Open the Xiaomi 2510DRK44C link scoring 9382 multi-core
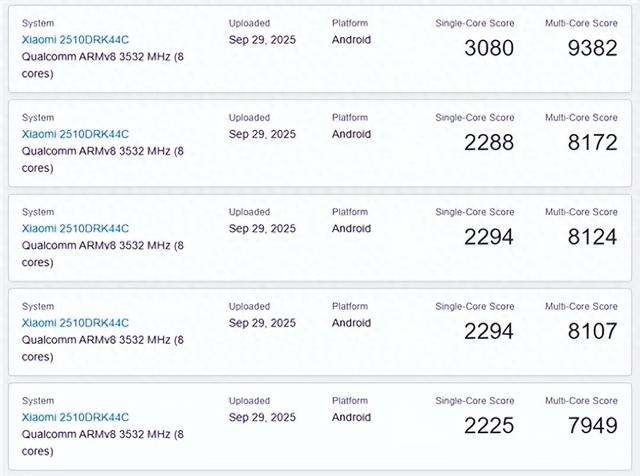The image size is (640, 476). [x=76, y=40]
